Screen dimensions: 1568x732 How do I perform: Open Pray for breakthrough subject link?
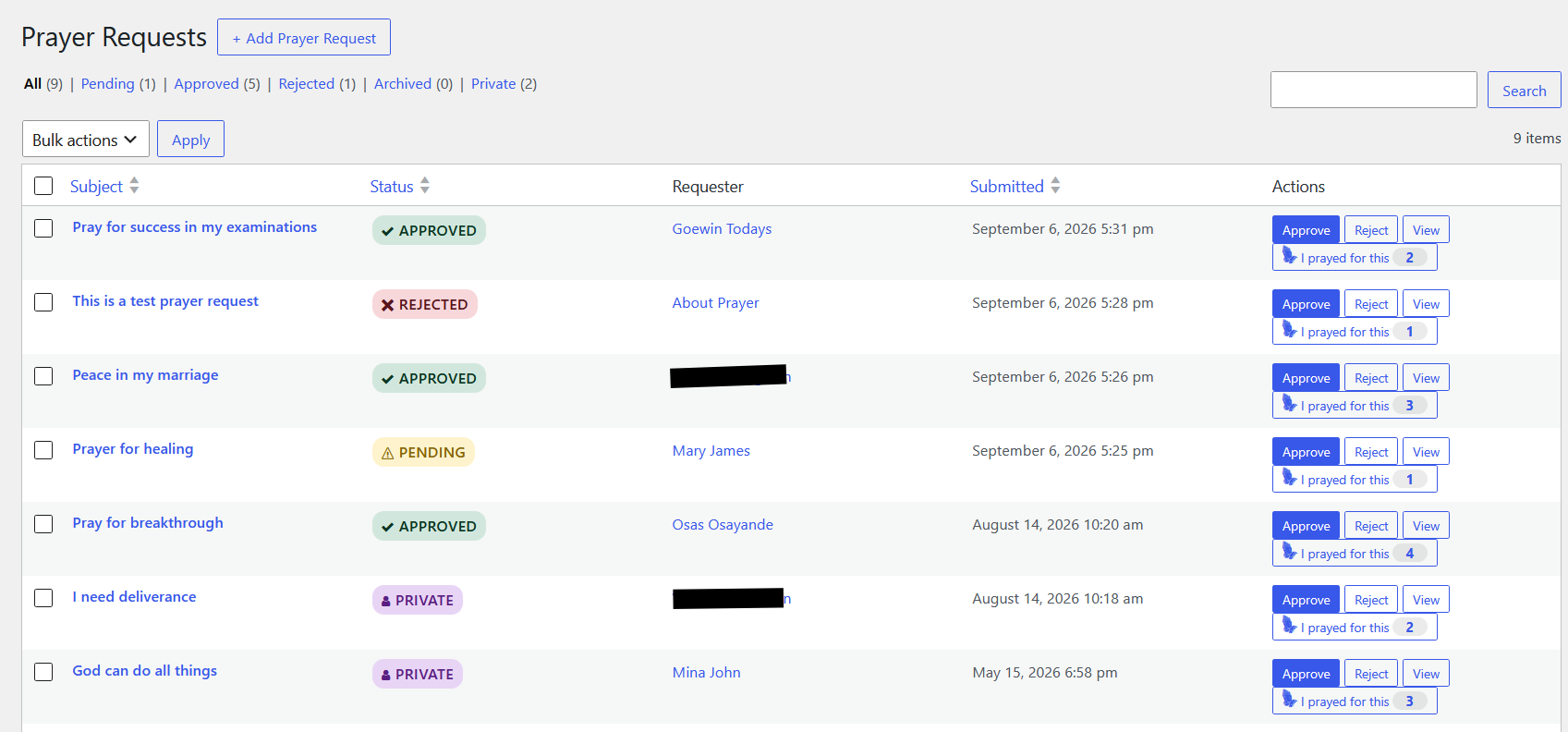[x=148, y=523]
